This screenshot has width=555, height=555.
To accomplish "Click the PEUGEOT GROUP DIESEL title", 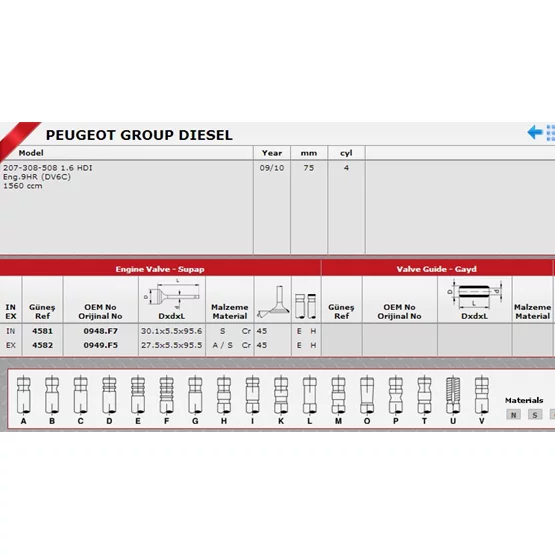I will tap(139, 135).
